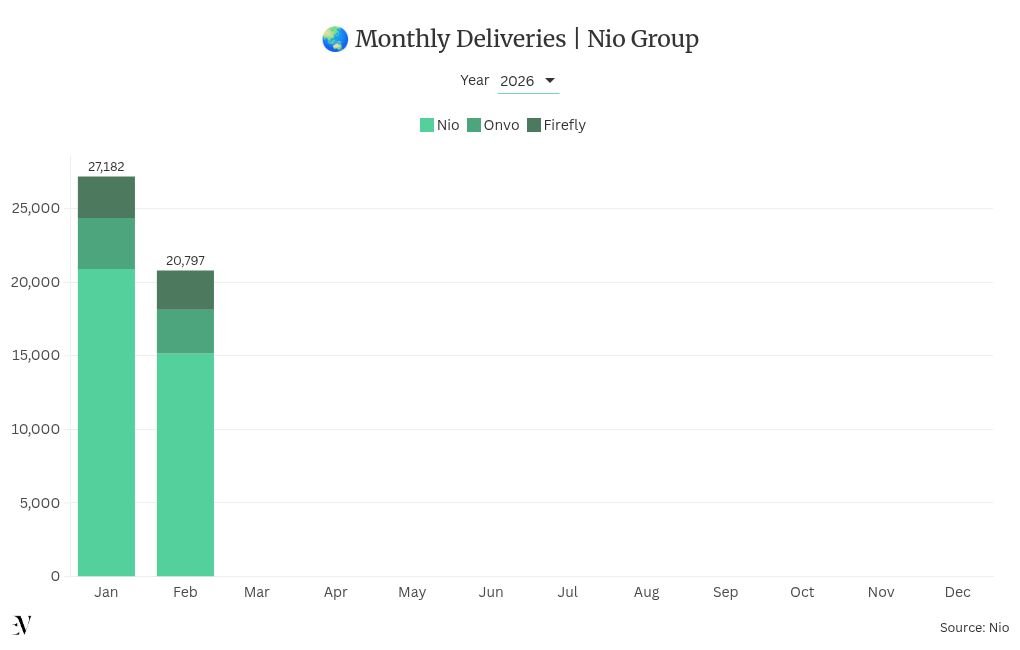This screenshot has width=1020, height=650.
Task: Click the Nio segment of the January bar
Action: tap(106, 420)
